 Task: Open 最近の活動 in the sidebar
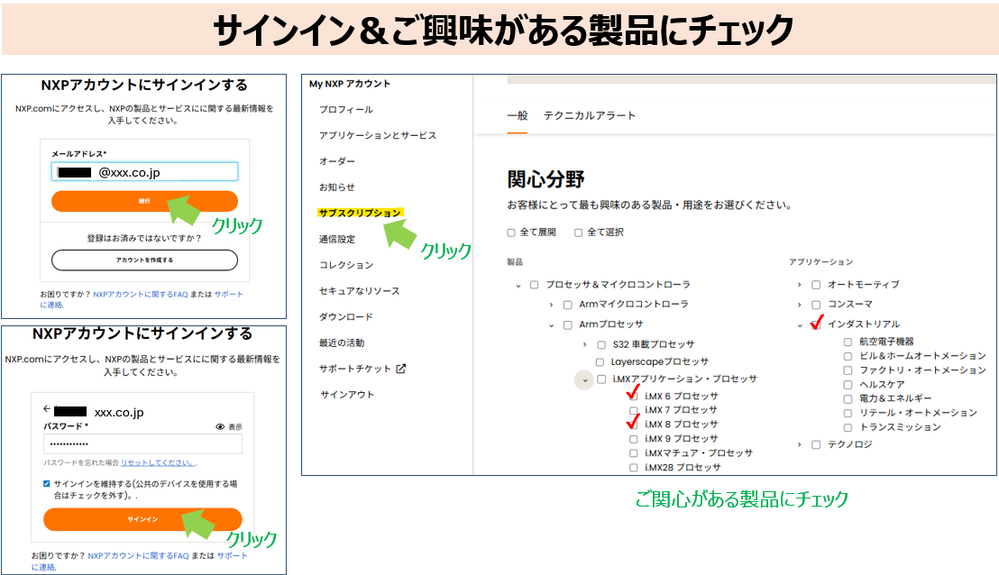pos(341,343)
